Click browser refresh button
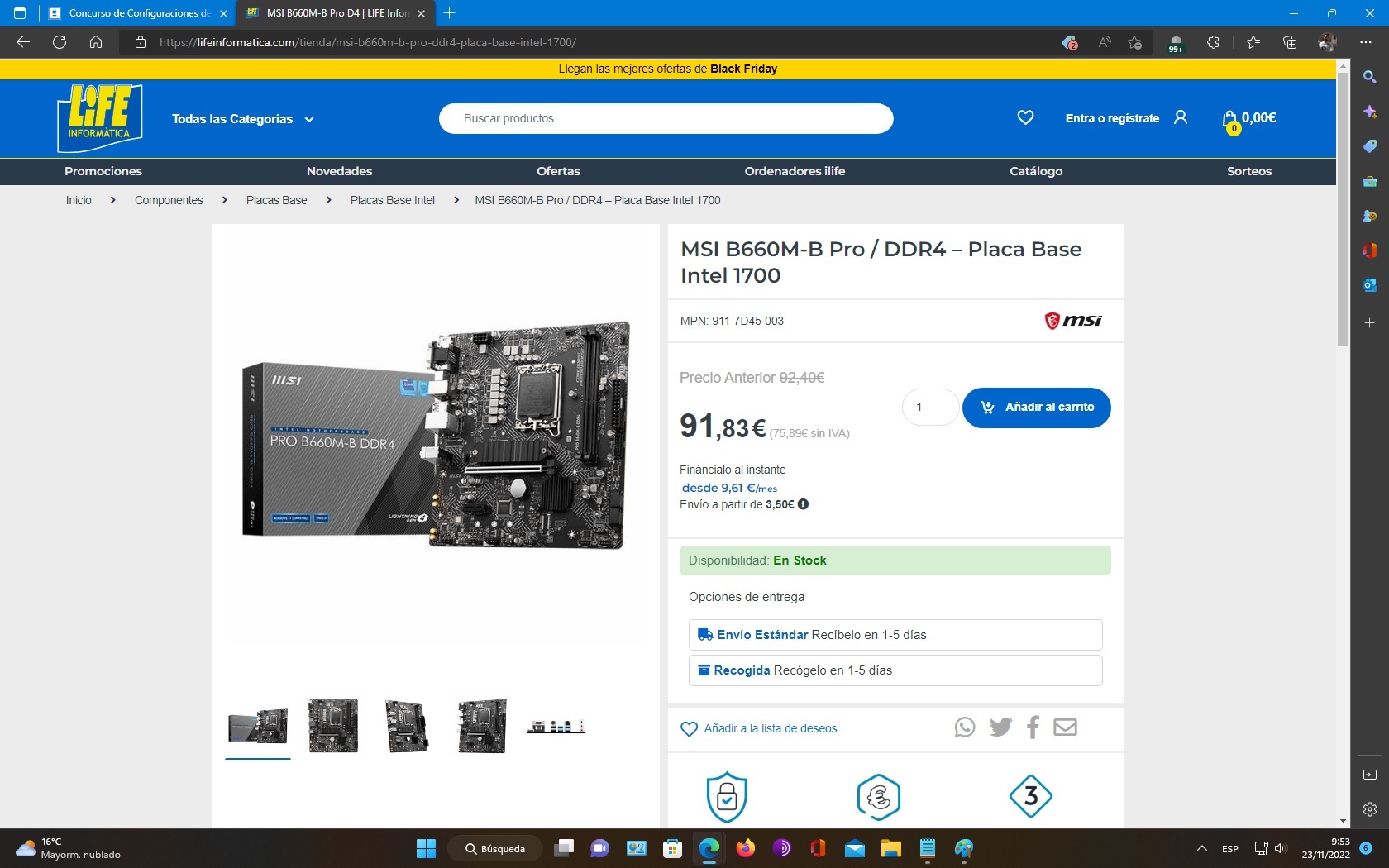The height and width of the screenshot is (868, 1389). coord(60,42)
